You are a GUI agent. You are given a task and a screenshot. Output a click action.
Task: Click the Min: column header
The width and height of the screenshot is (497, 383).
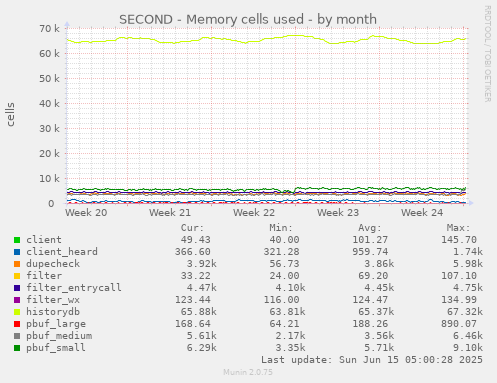pos(281,228)
